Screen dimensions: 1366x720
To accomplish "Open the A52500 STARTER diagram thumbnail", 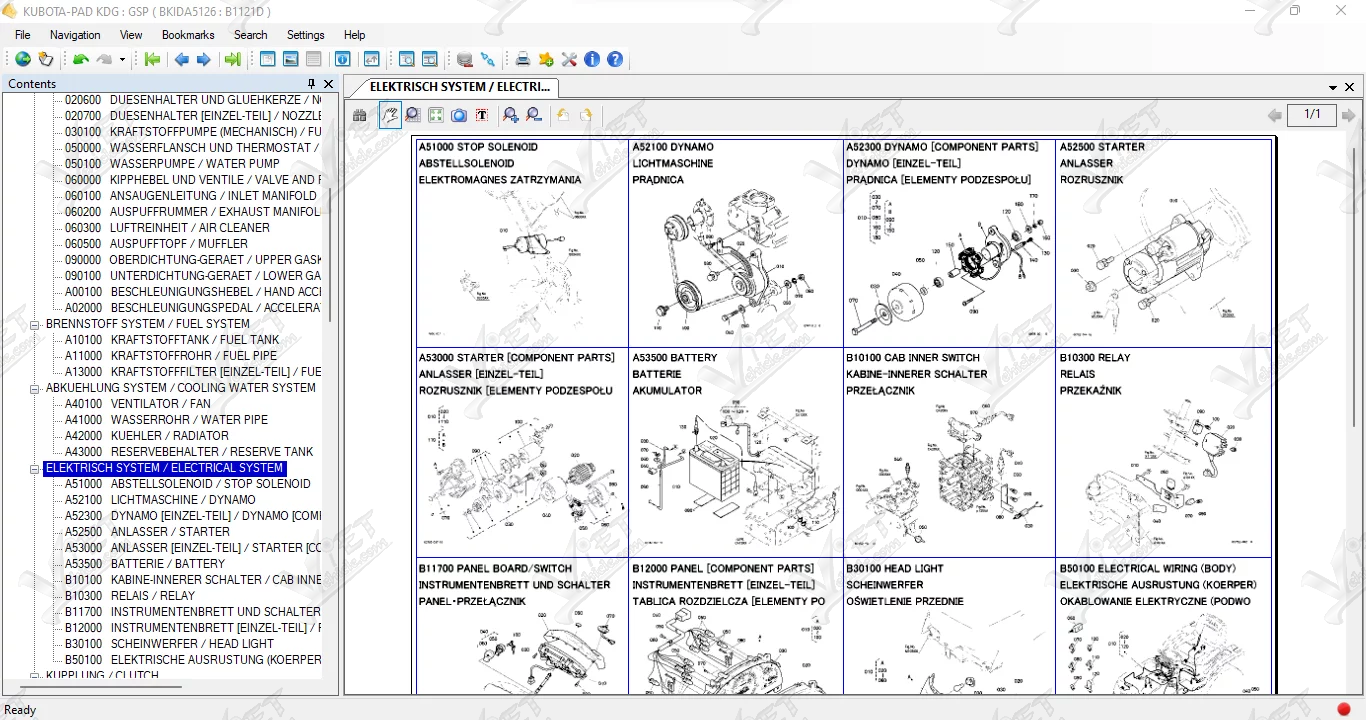I will pos(1163,243).
